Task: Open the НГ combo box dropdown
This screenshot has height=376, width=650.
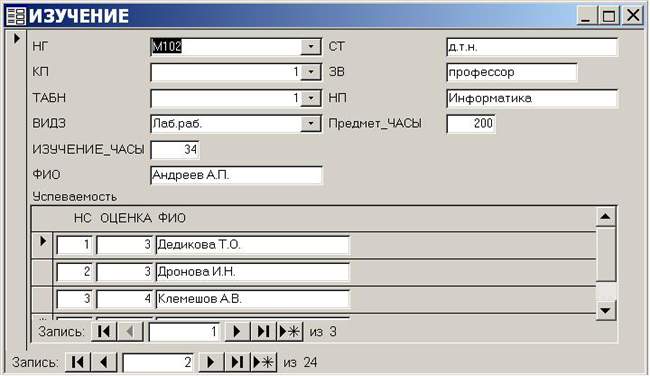Action: [311, 46]
